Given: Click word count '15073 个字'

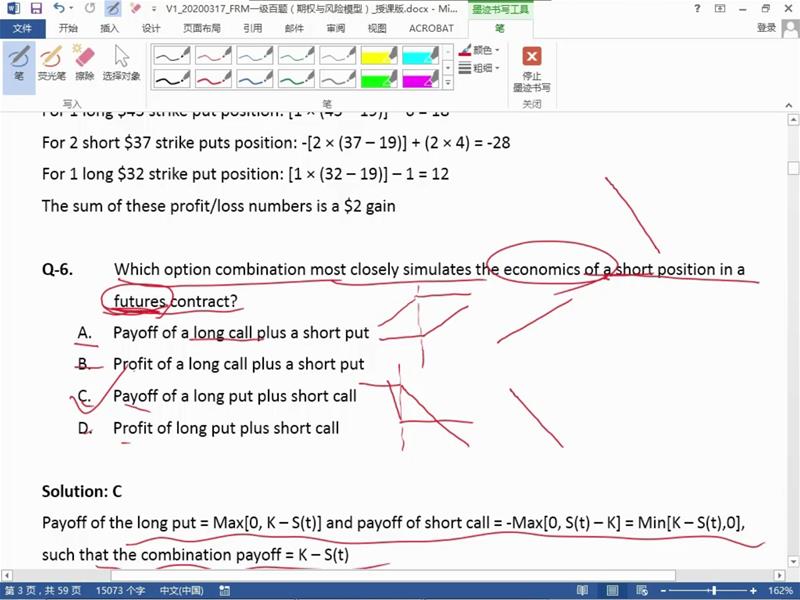Looking at the screenshot, I should pos(120,590).
